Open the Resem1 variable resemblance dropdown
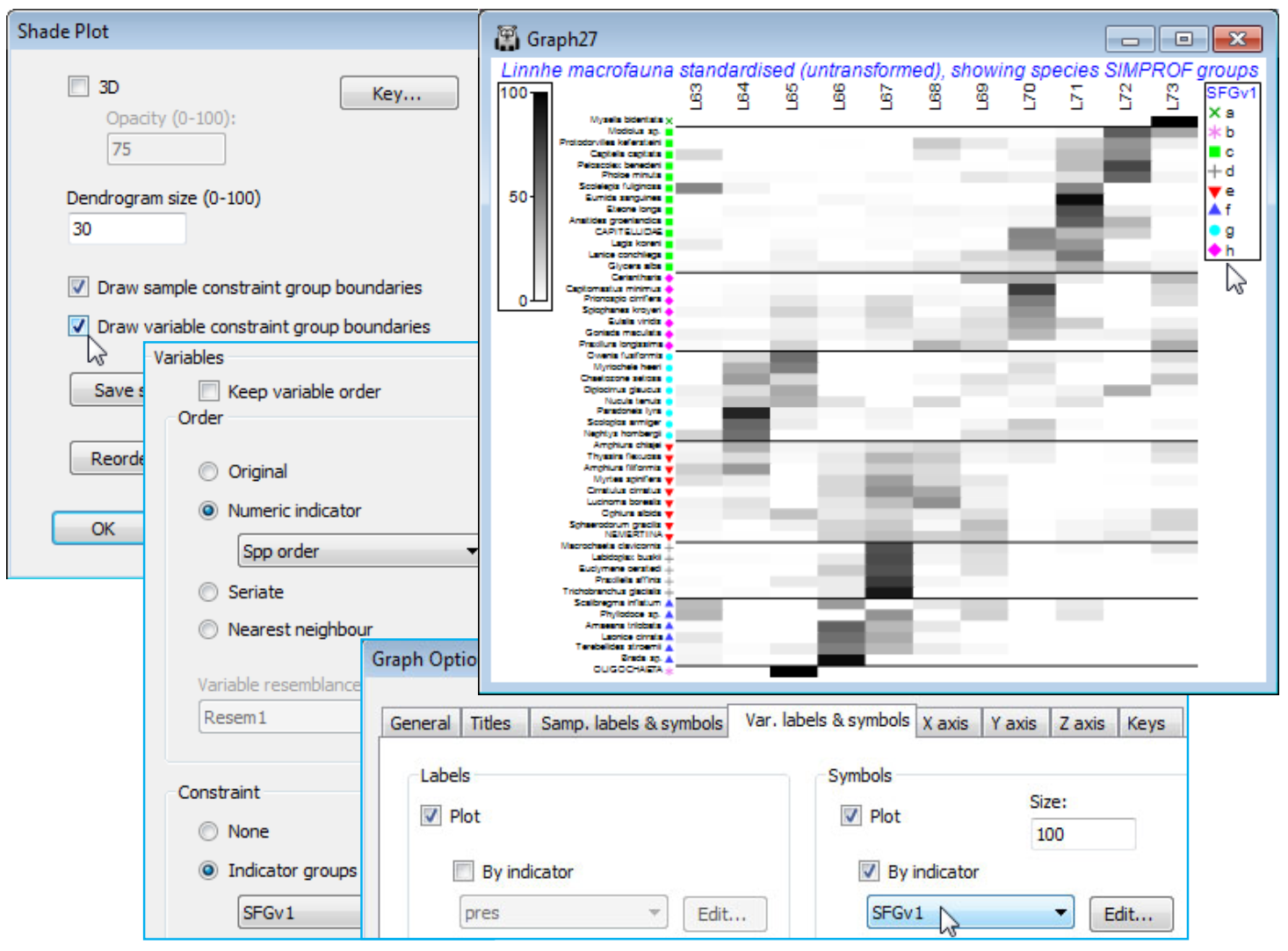Screen dimensions: 1288x951 281,717
